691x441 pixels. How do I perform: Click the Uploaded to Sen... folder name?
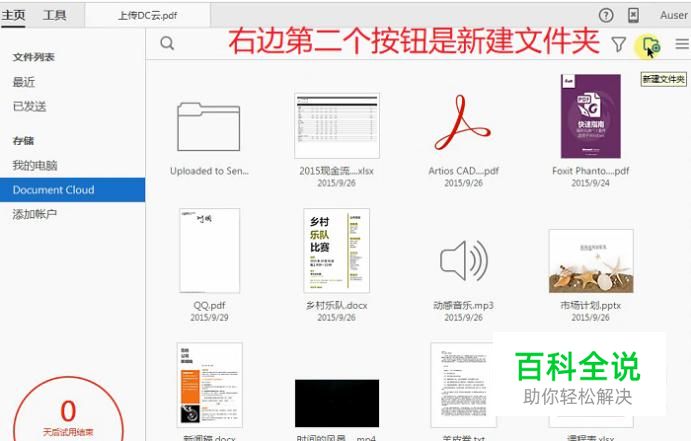pos(209,171)
